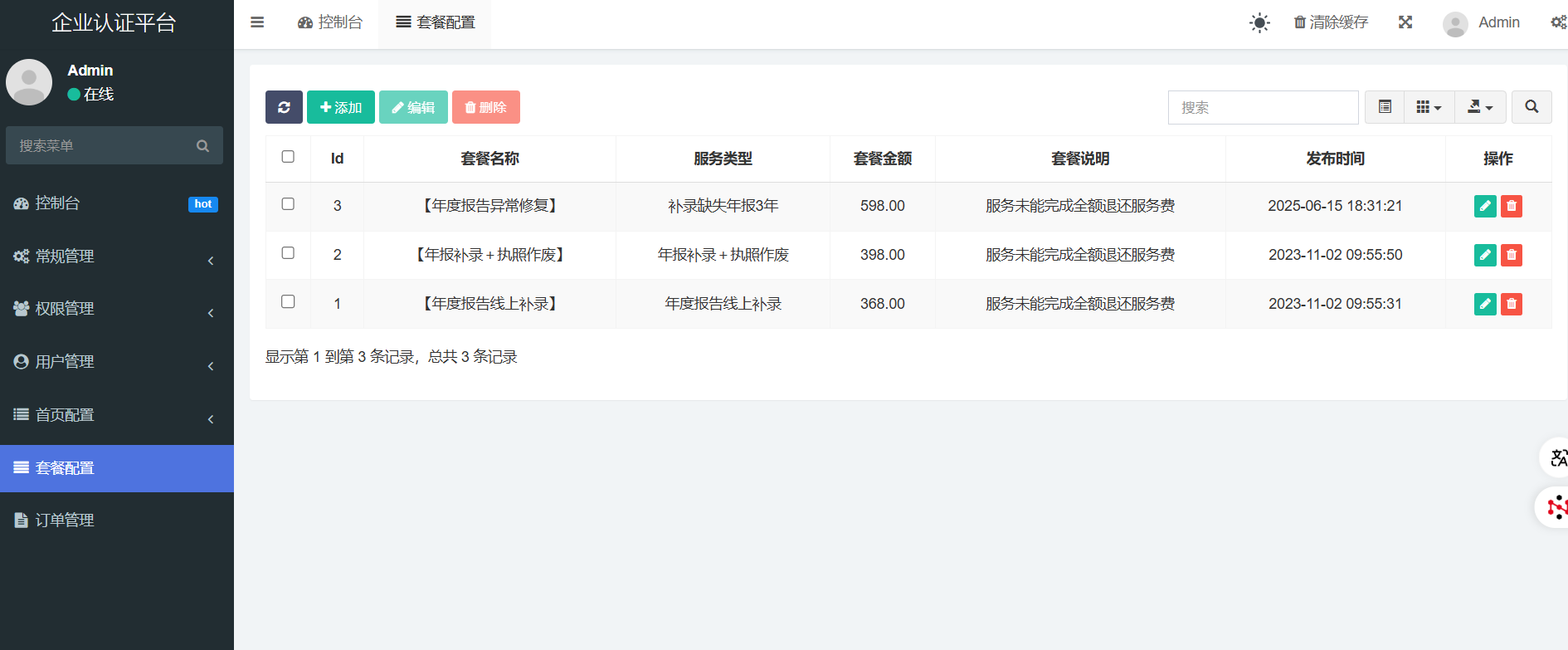Edit package row 1 with green pencil

tap(1485, 304)
